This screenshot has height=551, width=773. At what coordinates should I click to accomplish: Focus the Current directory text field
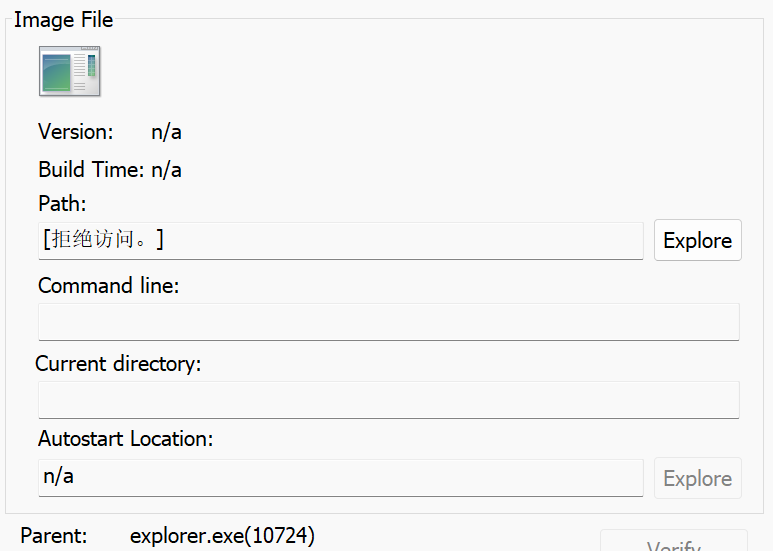pos(388,400)
